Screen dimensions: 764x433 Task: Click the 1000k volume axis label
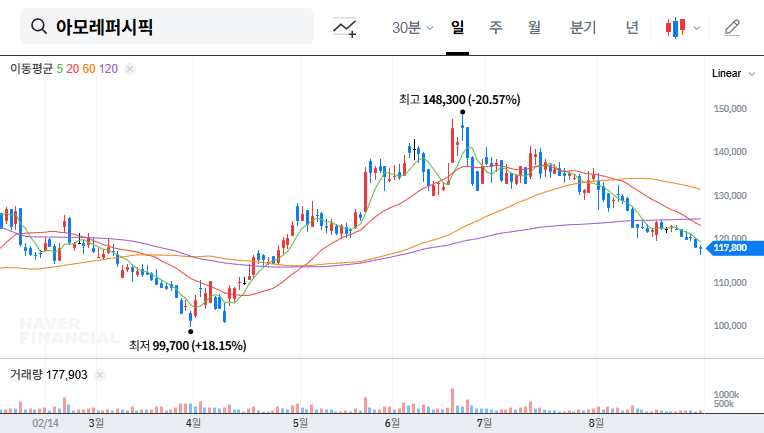coord(726,395)
